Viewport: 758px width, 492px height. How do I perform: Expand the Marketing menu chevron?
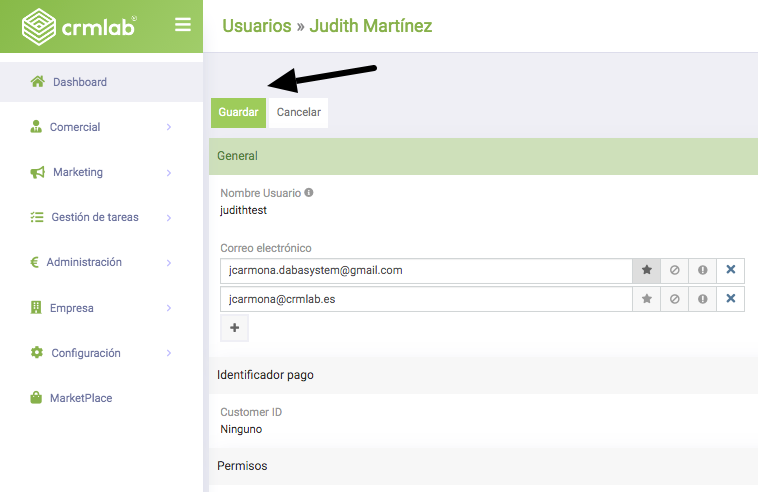(x=169, y=173)
